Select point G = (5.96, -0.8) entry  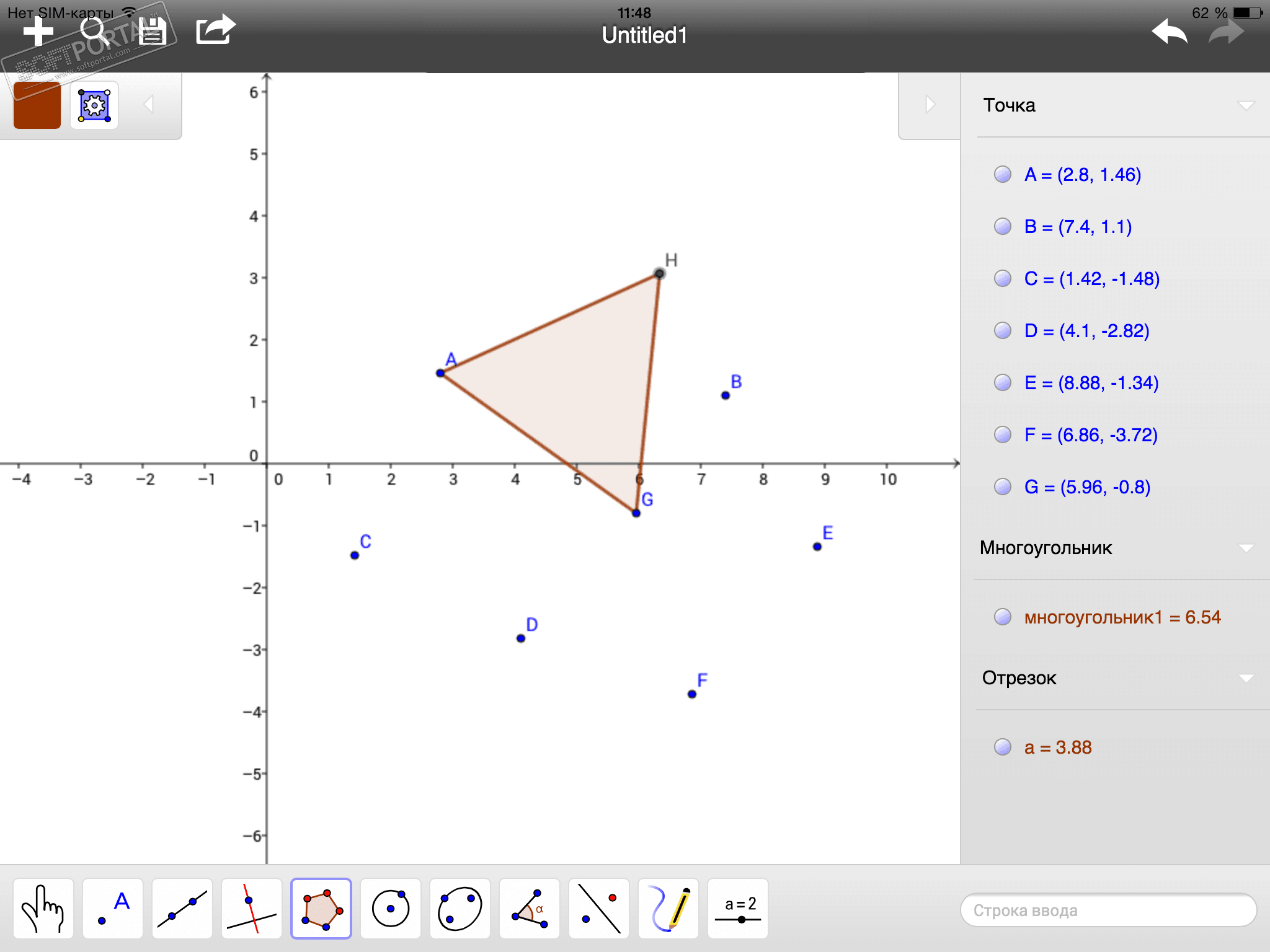(x=1087, y=487)
